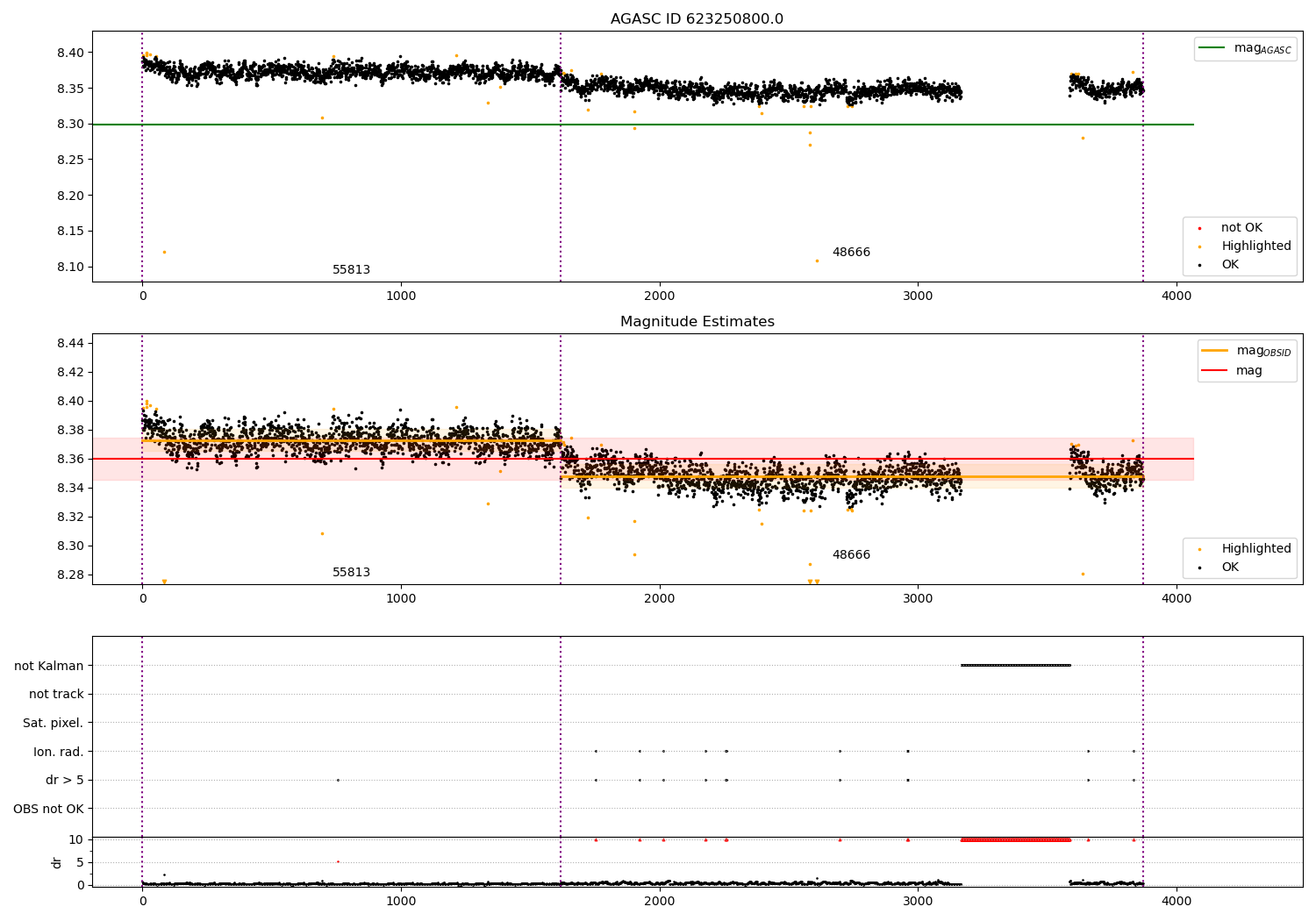Click the 'Magnitude Estimates' plot title
This screenshot has height=921, width=1316.
(x=697, y=322)
